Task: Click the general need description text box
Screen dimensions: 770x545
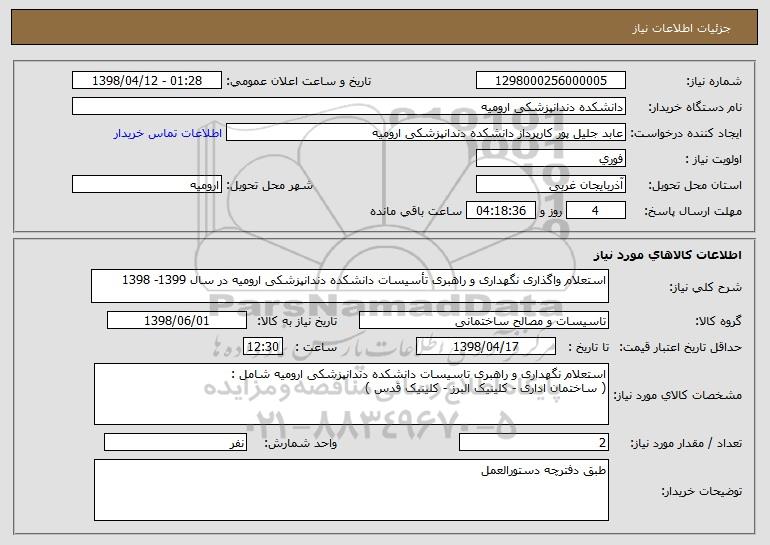Action: (x=350, y=286)
